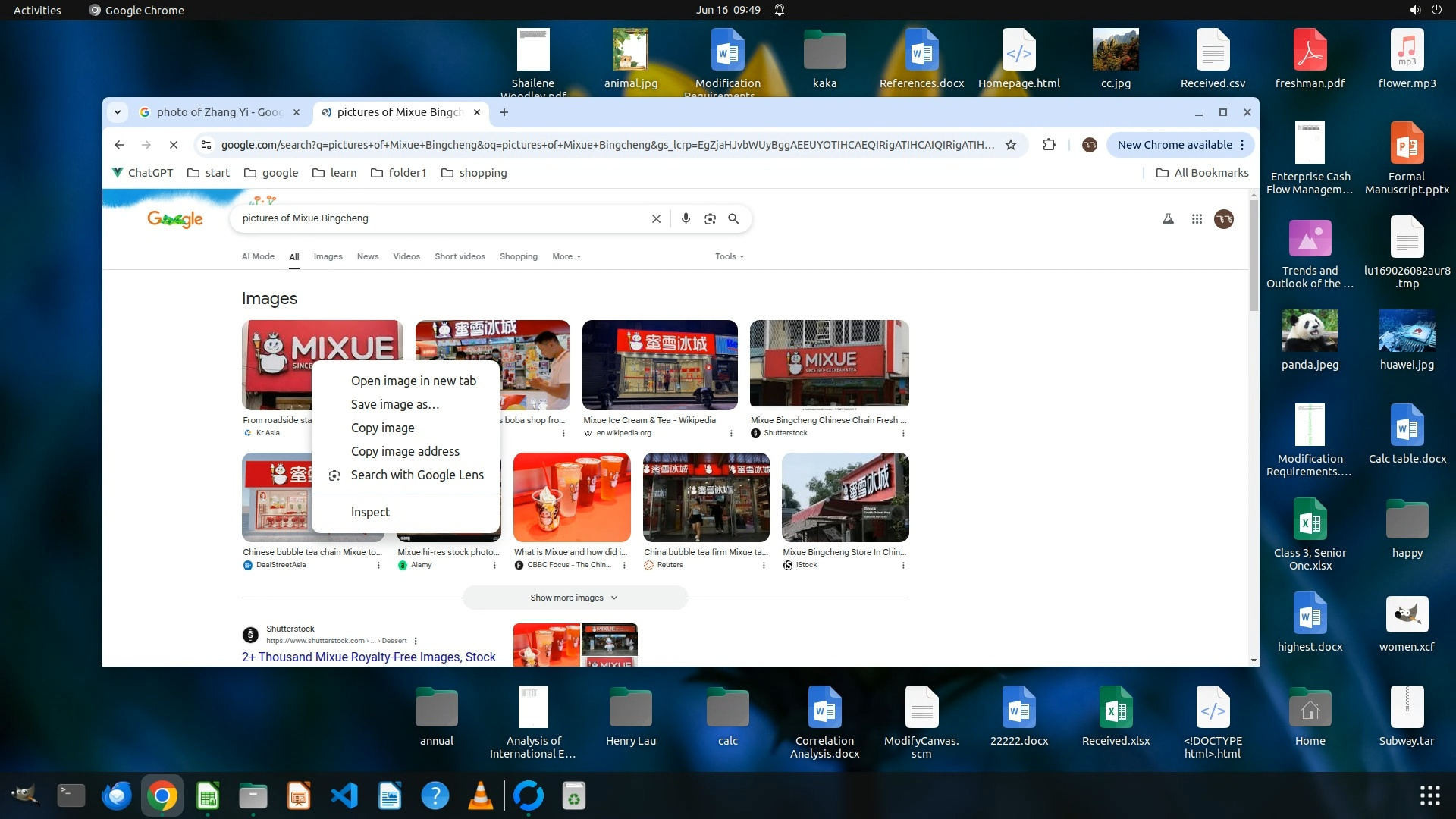Click the voice search microphone icon
1456x819 pixels.
(x=686, y=218)
